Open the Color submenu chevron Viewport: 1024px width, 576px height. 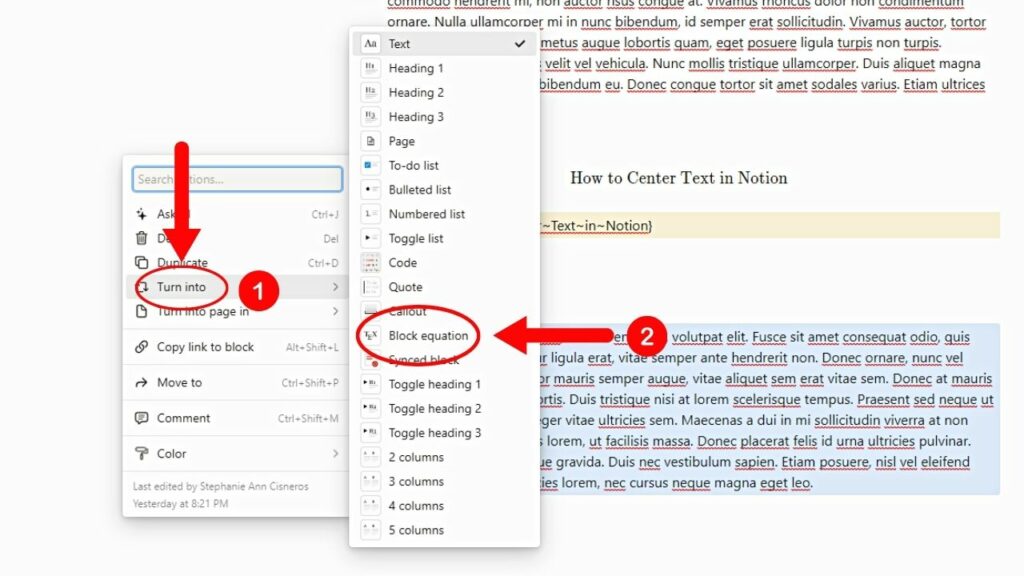334,453
